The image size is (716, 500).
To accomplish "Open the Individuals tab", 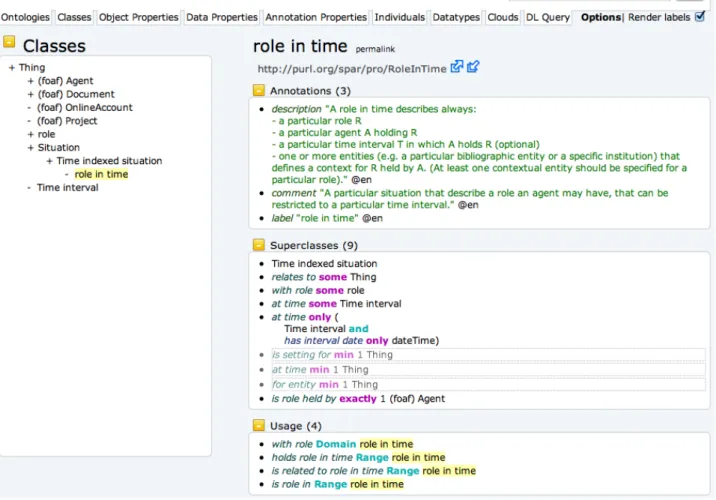I will click(400, 17).
